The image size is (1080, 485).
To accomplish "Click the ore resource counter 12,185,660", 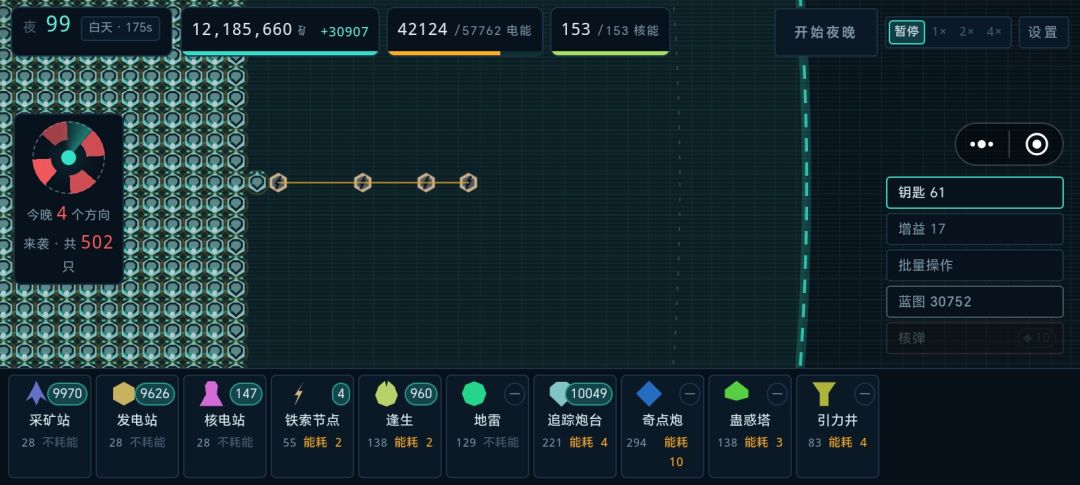I will click(242, 30).
